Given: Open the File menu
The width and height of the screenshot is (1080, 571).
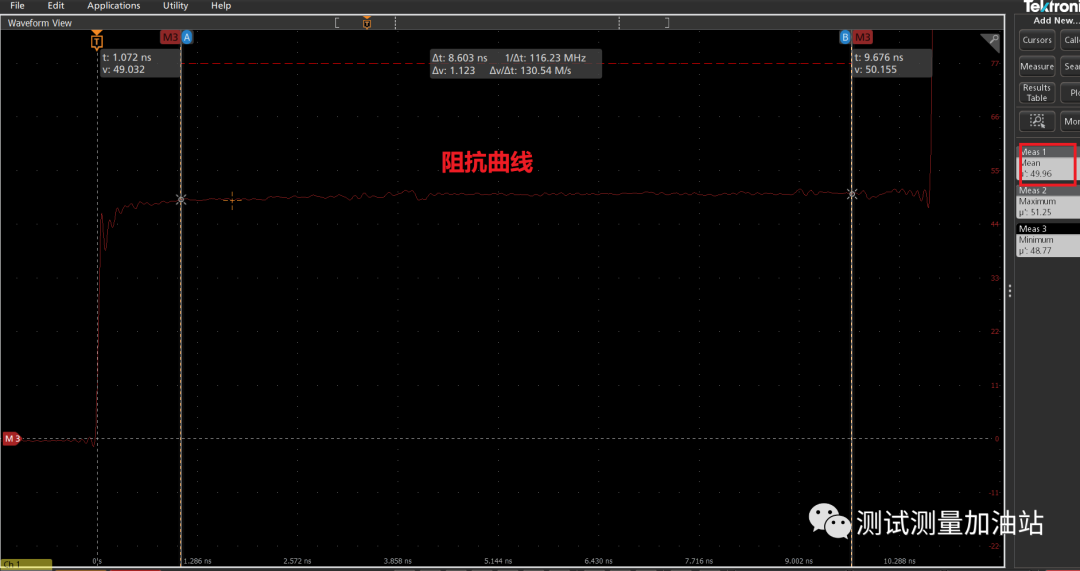Looking at the screenshot, I should 17,6.
